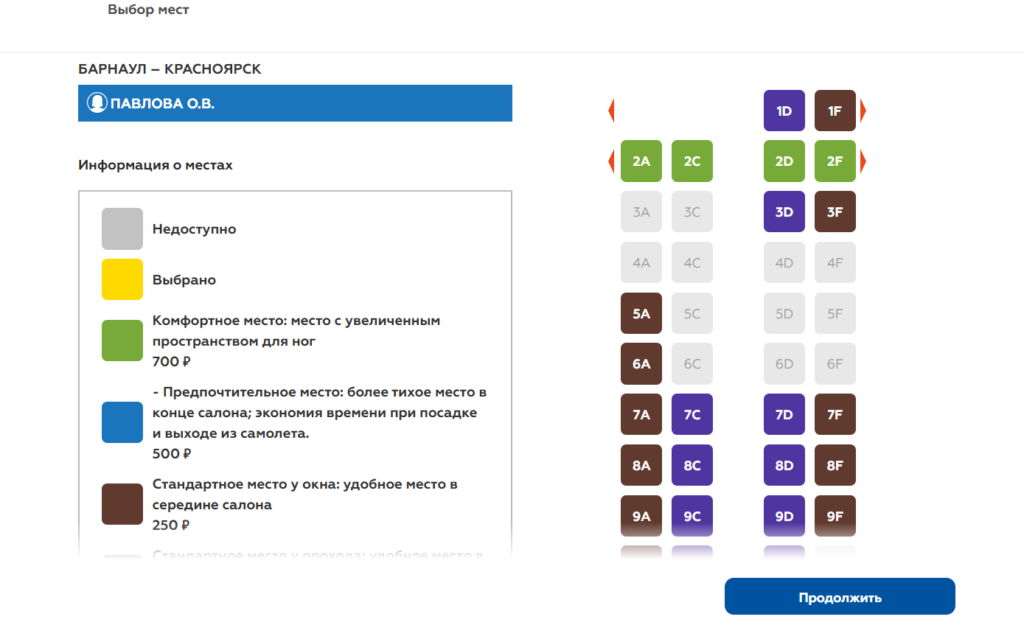This screenshot has height=639, width=1024.
Task: Click left exit arrow at row 1
Action: tap(611, 110)
